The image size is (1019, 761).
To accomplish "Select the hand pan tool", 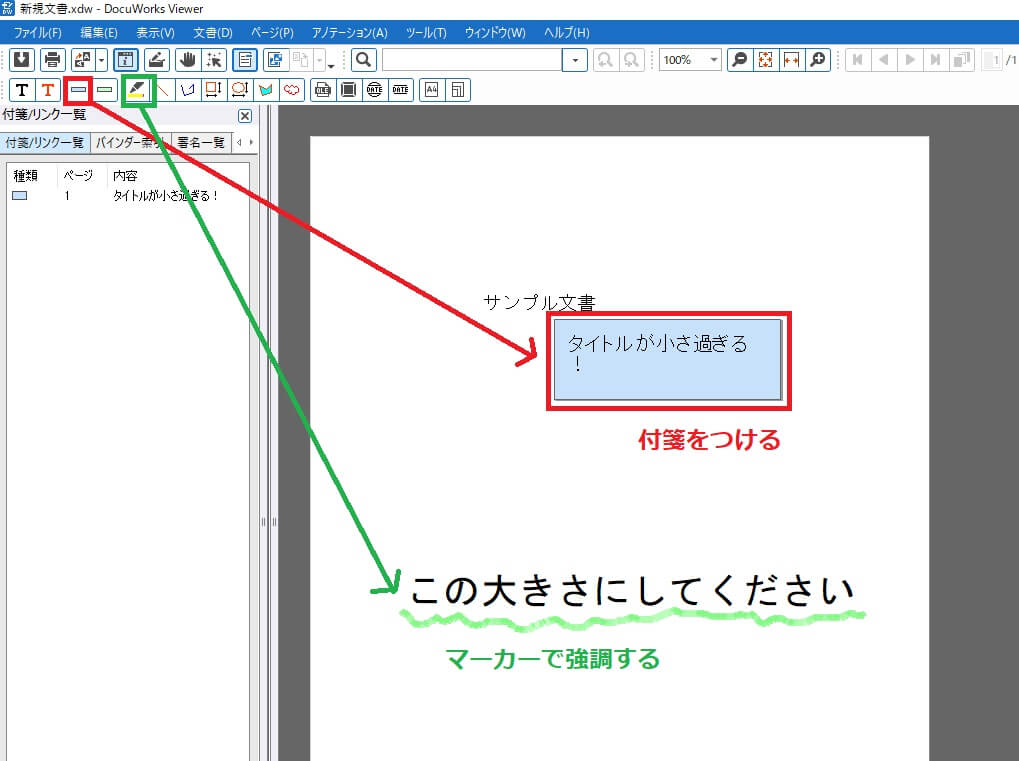I will (187, 60).
